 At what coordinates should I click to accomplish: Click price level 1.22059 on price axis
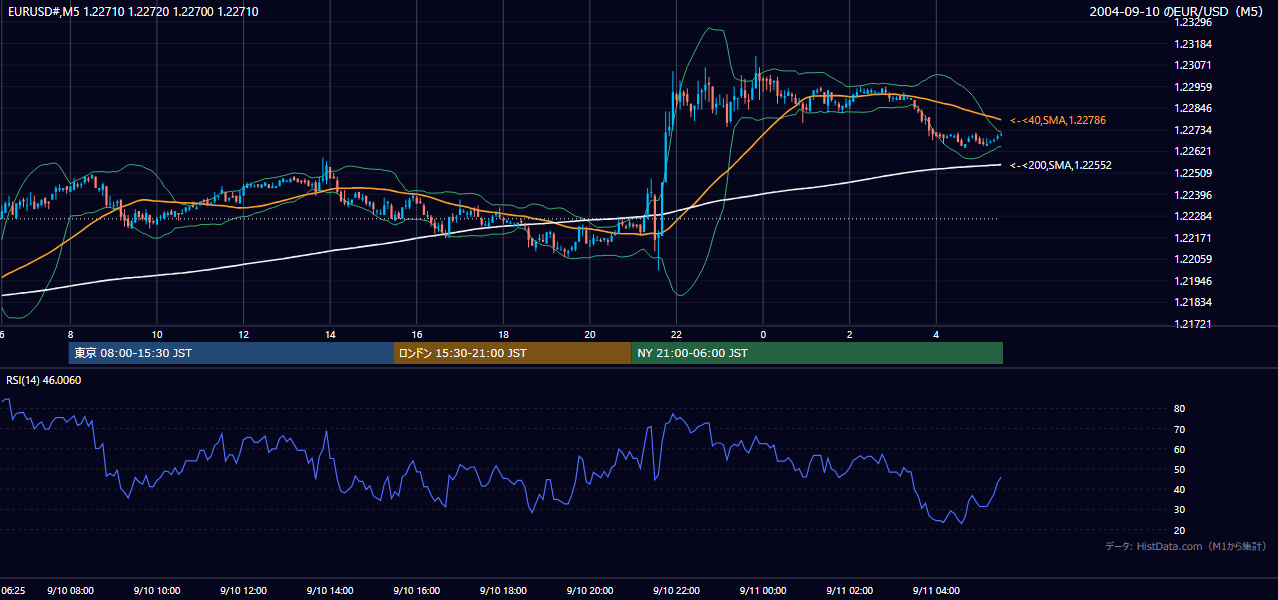click(1192, 259)
